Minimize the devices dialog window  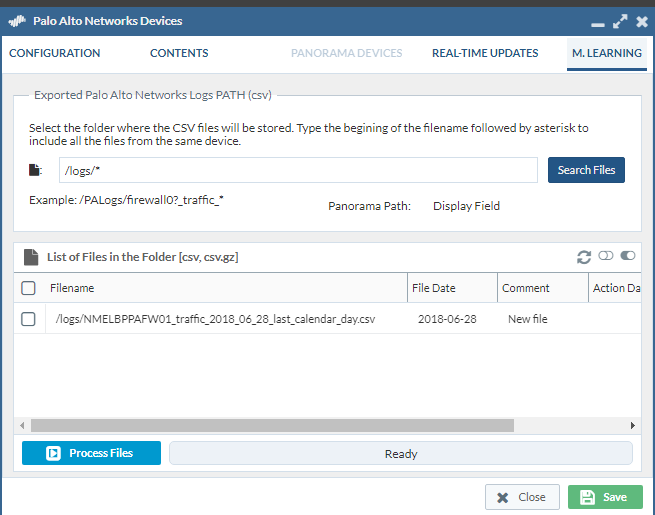[x=598, y=22]
